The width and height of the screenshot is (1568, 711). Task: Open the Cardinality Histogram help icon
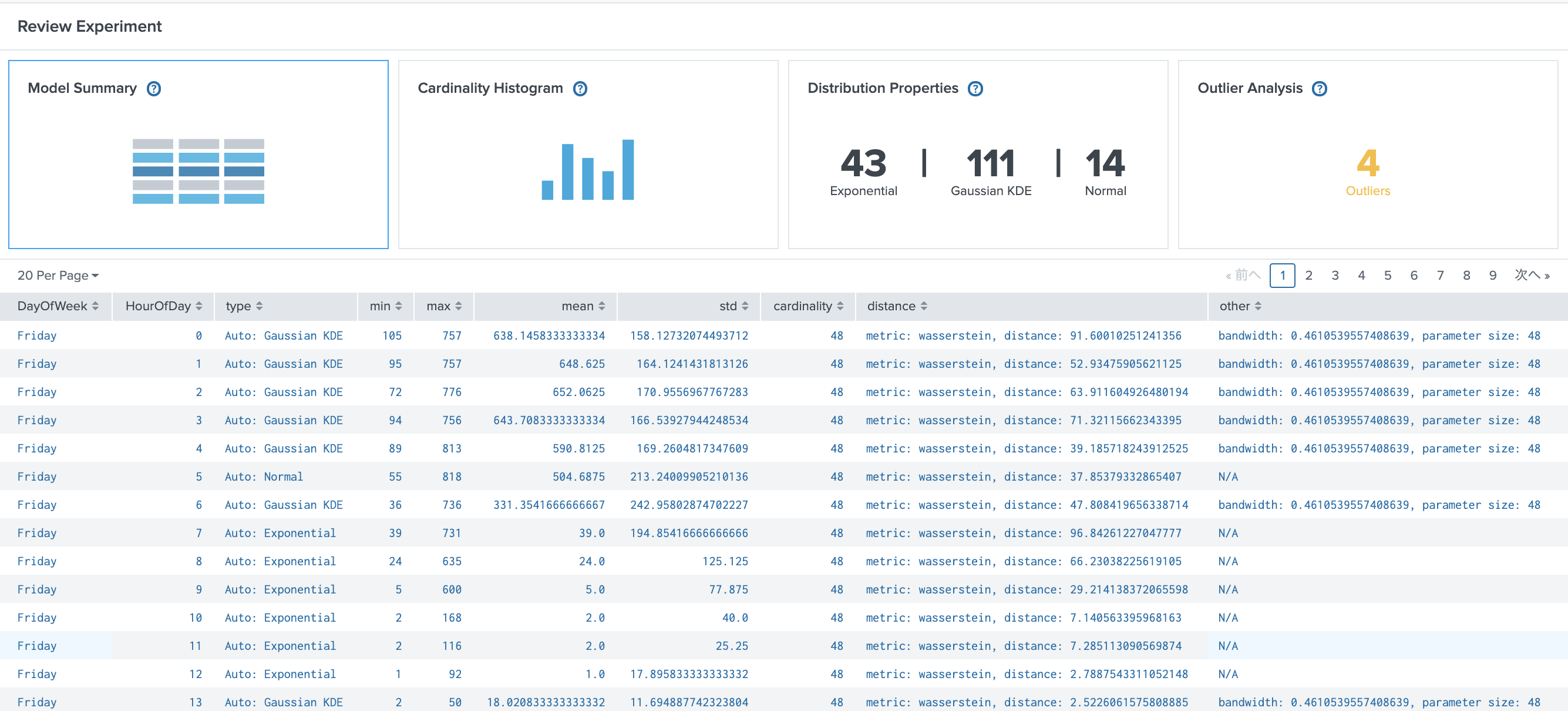pyautogui.click(x=580, y=88)
